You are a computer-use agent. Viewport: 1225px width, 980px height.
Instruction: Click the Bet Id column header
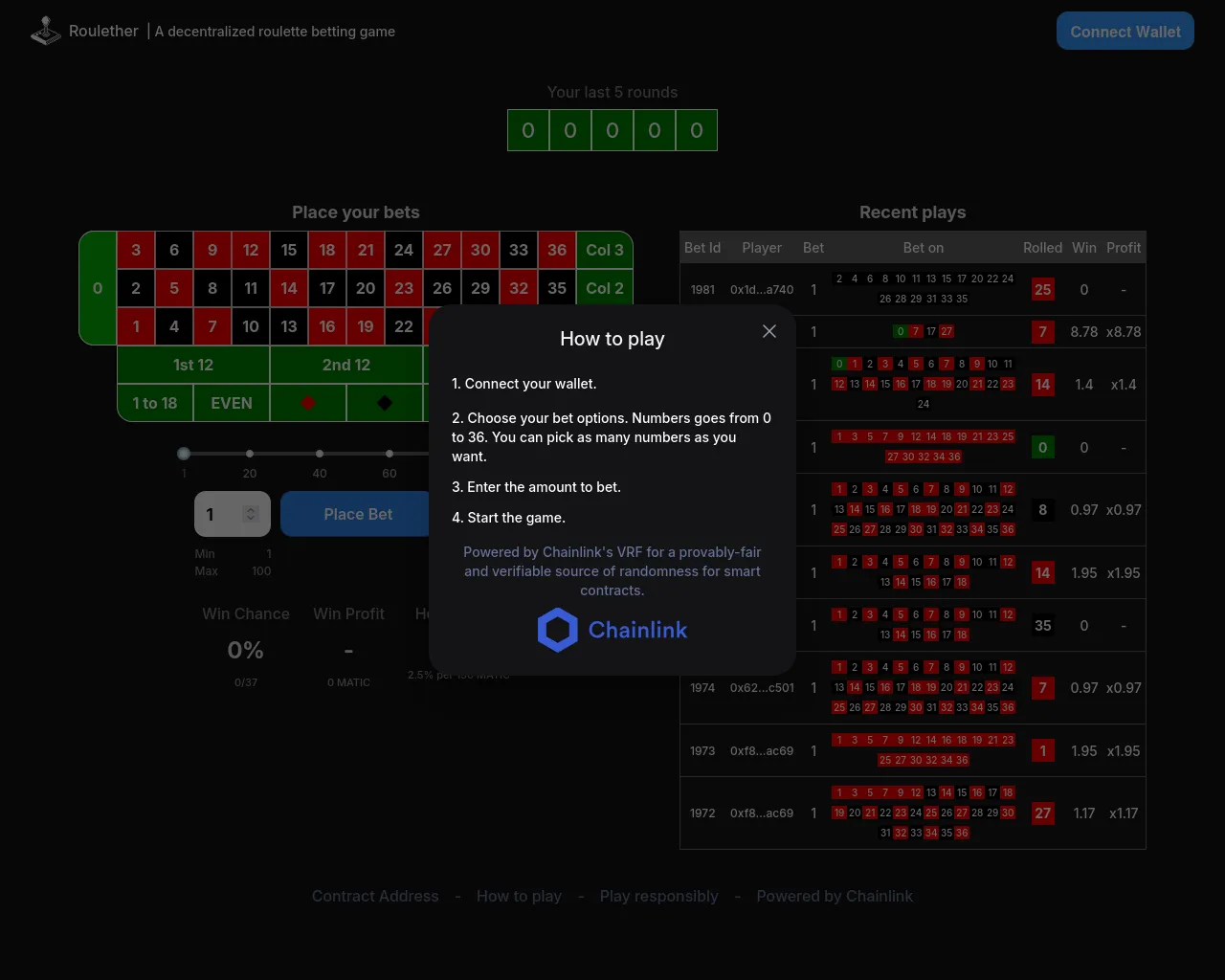tap(702, 248)
